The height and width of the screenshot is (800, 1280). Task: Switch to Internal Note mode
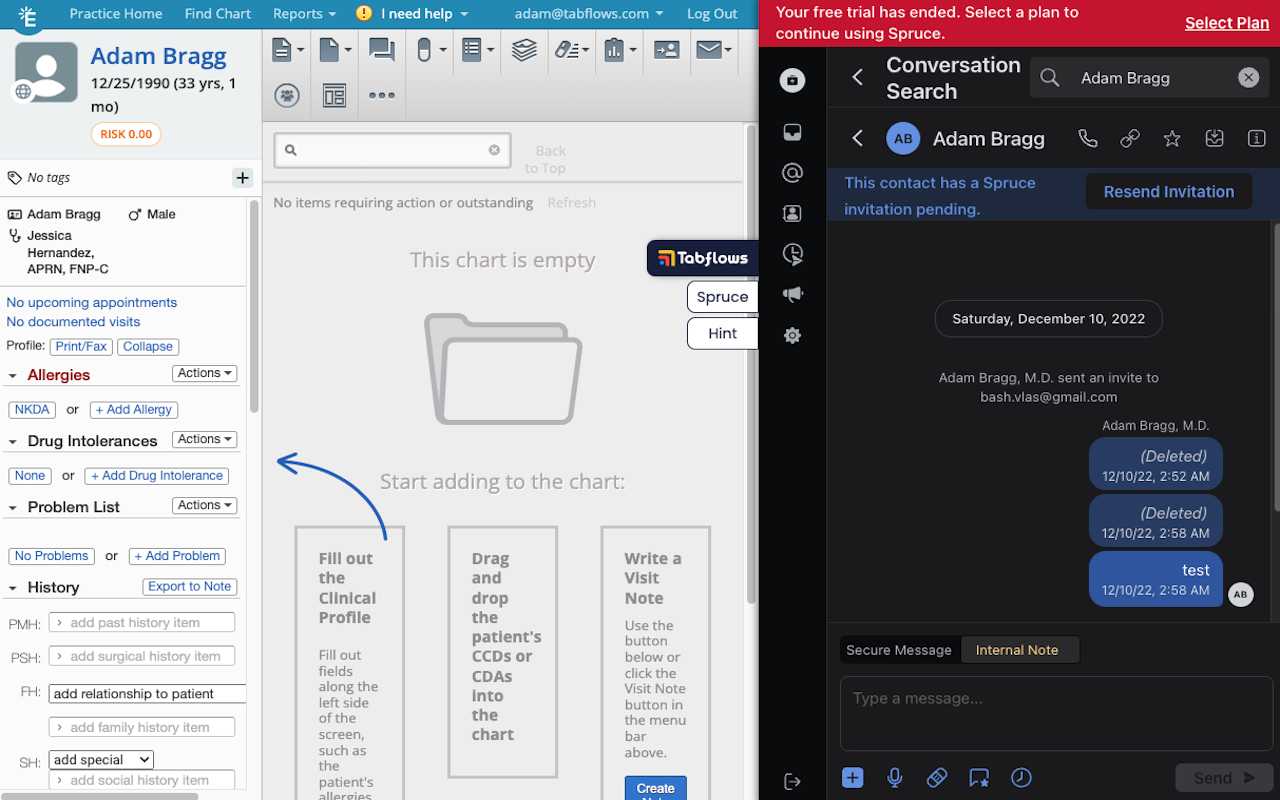point(1016,650)
